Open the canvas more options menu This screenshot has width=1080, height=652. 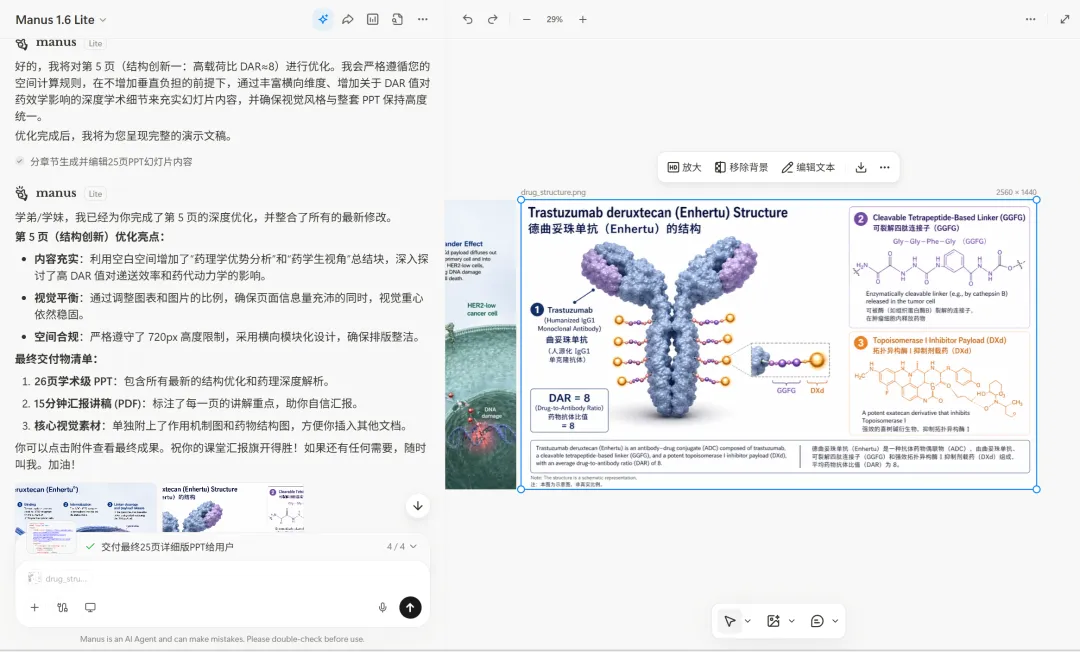point(1030,19)
